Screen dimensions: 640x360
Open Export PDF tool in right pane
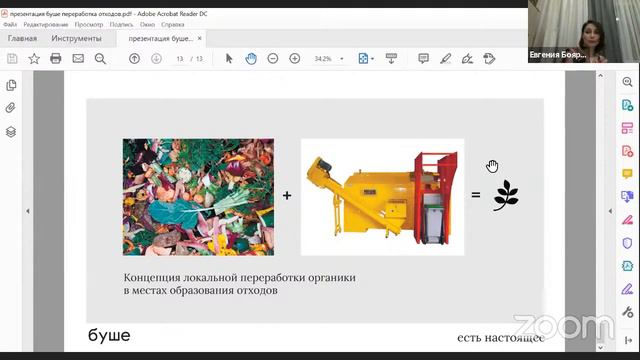(x=627, y=105)
